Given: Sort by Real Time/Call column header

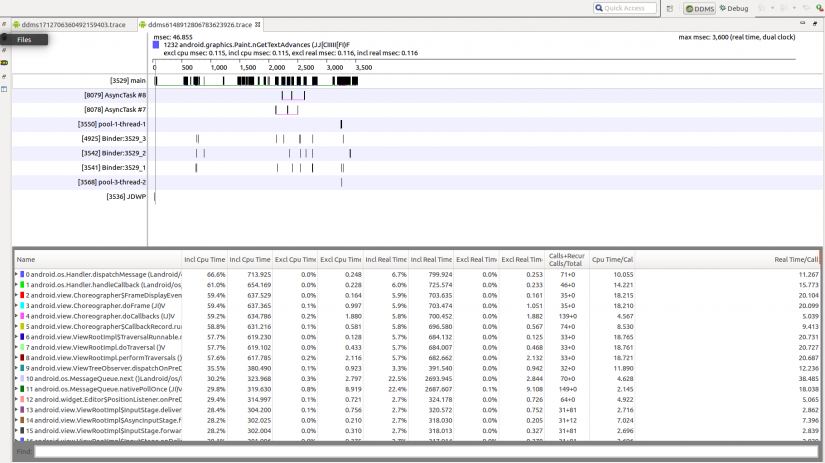Looking at the screenshot, I should (796, 259).
